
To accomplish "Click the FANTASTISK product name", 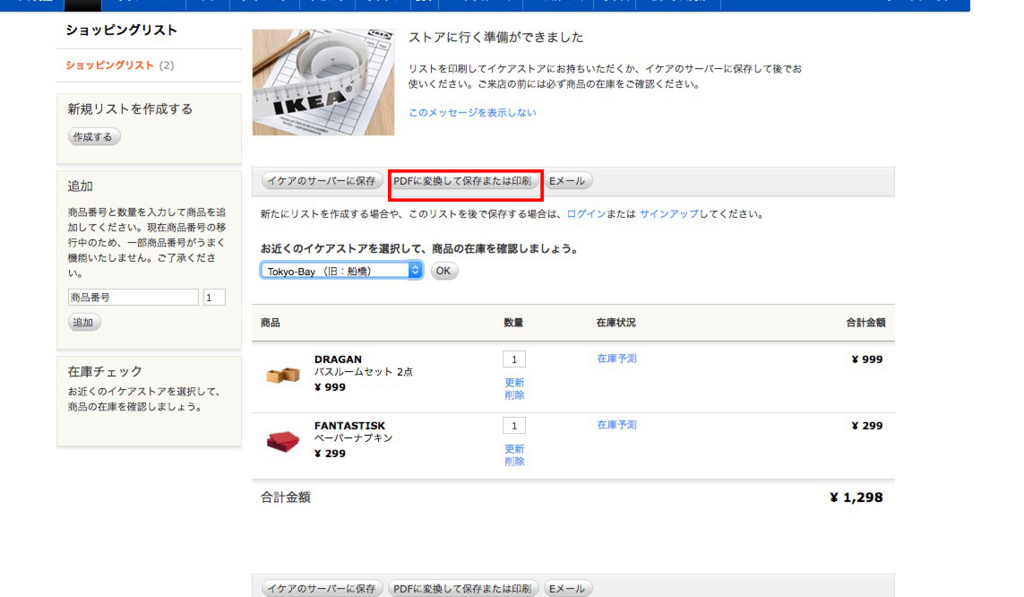I will (349, 425).
